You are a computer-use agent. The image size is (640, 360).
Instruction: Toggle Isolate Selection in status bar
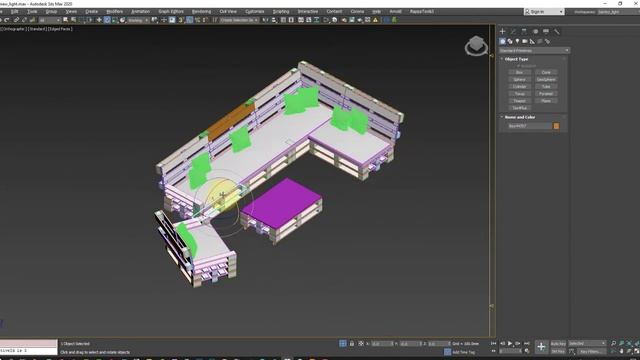tap(343, 344)
